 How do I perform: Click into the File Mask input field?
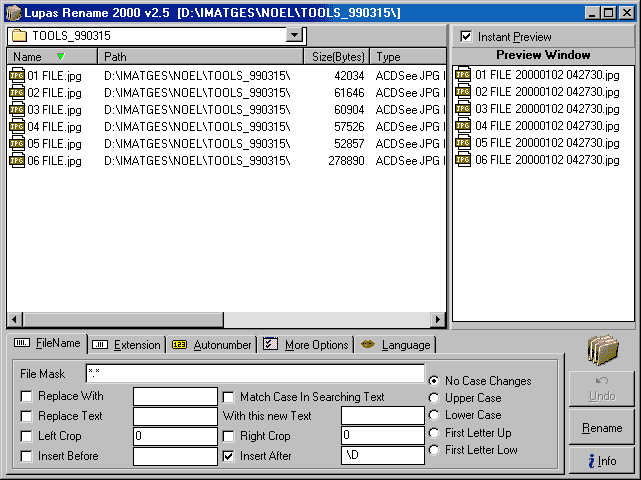point(254,373)
